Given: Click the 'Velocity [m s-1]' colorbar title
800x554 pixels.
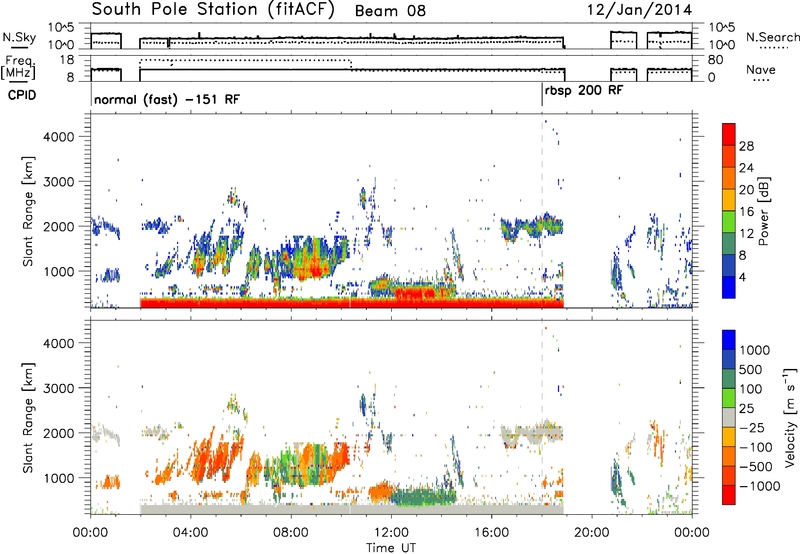Looking at the screenshot, I should [790, 417].
